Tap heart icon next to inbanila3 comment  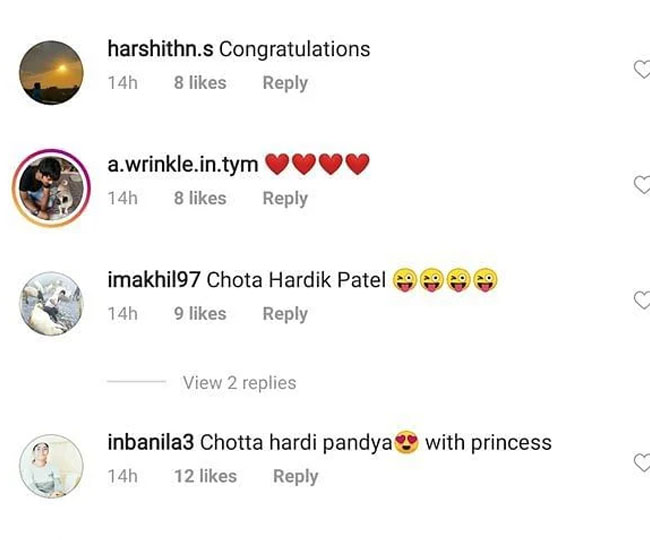point(643,463)
